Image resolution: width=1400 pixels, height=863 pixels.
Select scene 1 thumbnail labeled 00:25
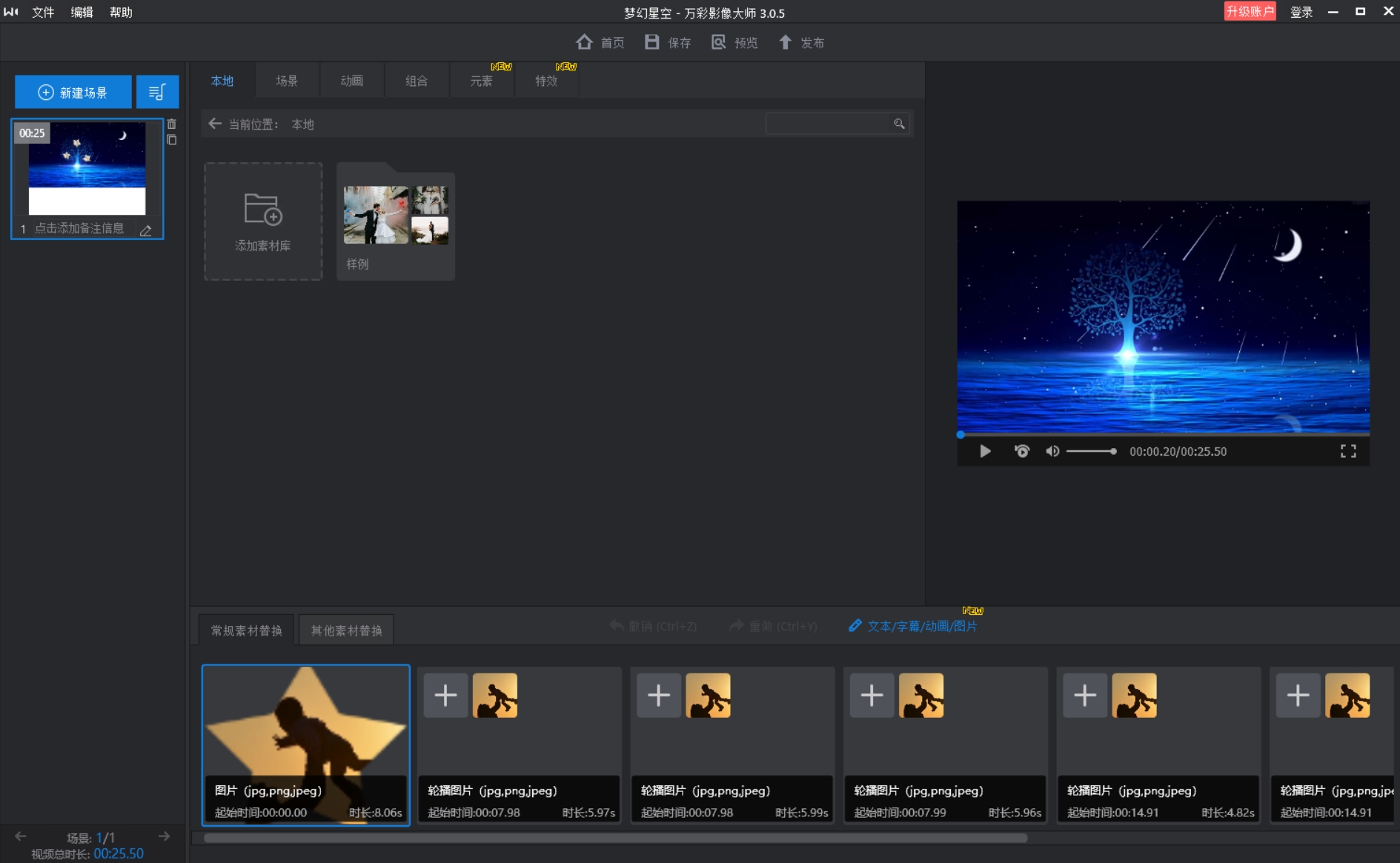pos(87,169)
